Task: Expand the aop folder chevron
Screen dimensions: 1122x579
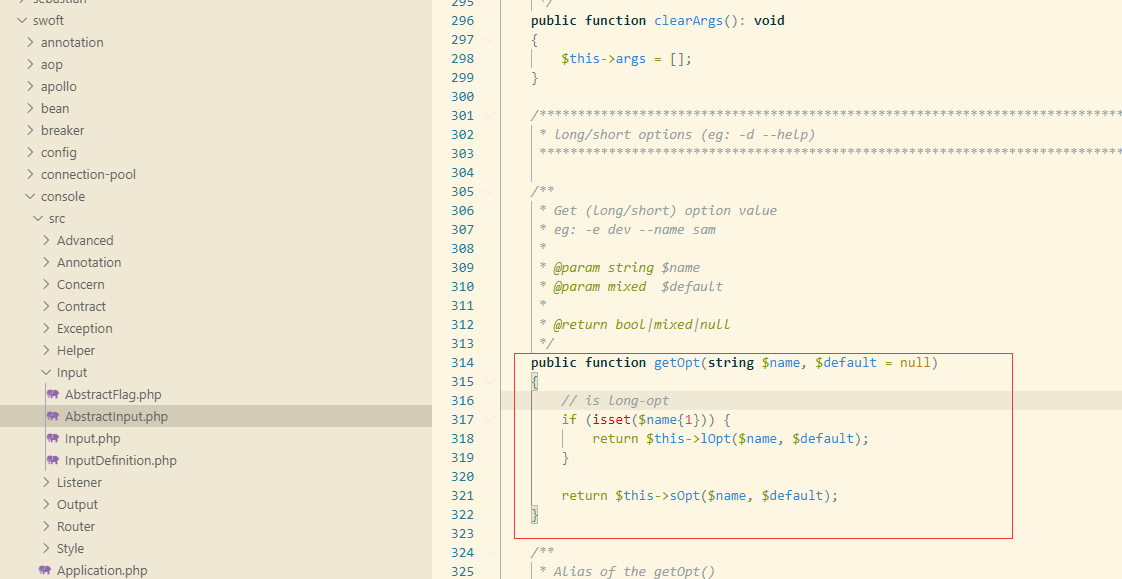Action: pyautogui.click(x=30, y=64)
